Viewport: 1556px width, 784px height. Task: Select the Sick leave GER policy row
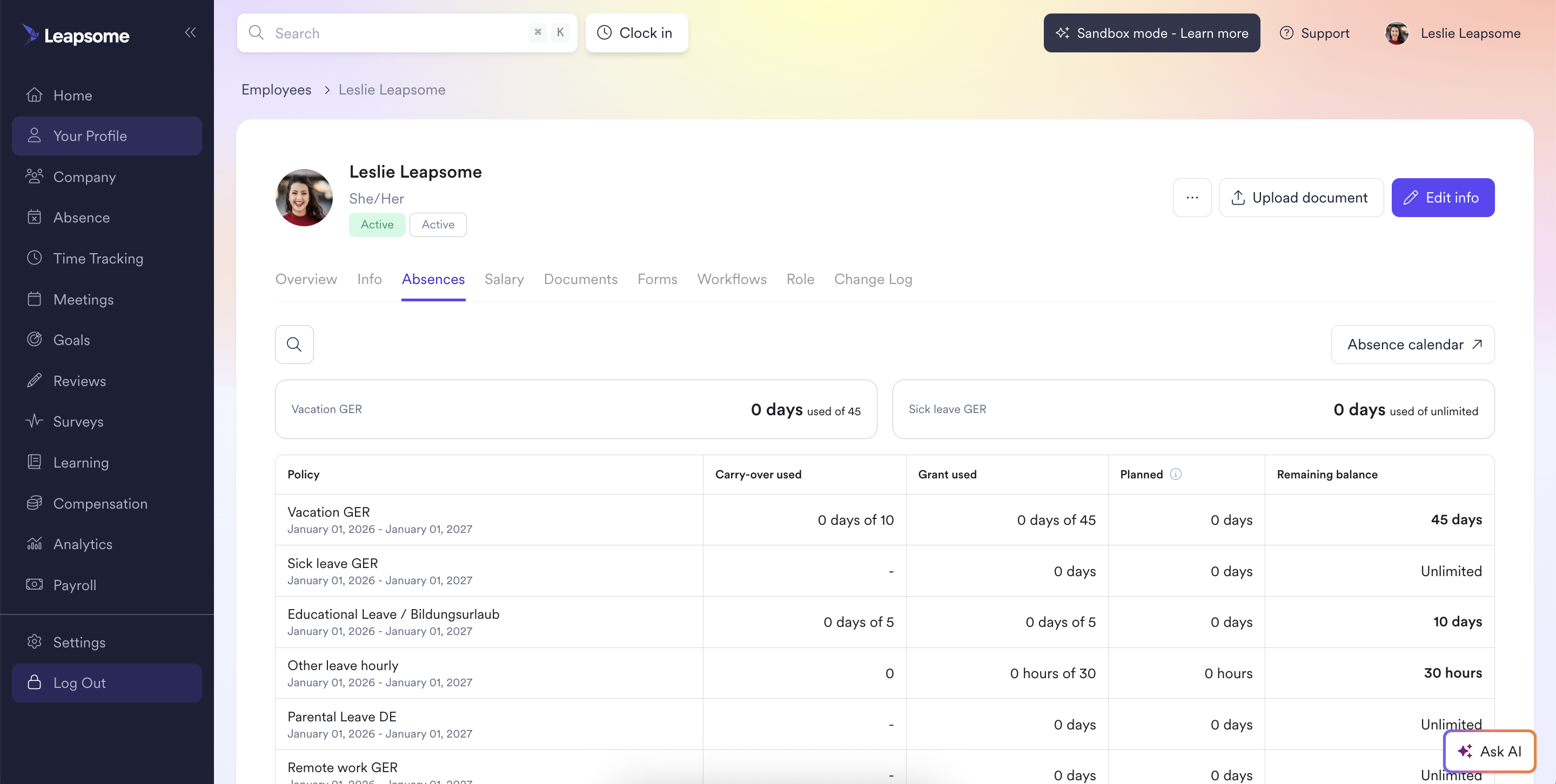pos(885,571)
